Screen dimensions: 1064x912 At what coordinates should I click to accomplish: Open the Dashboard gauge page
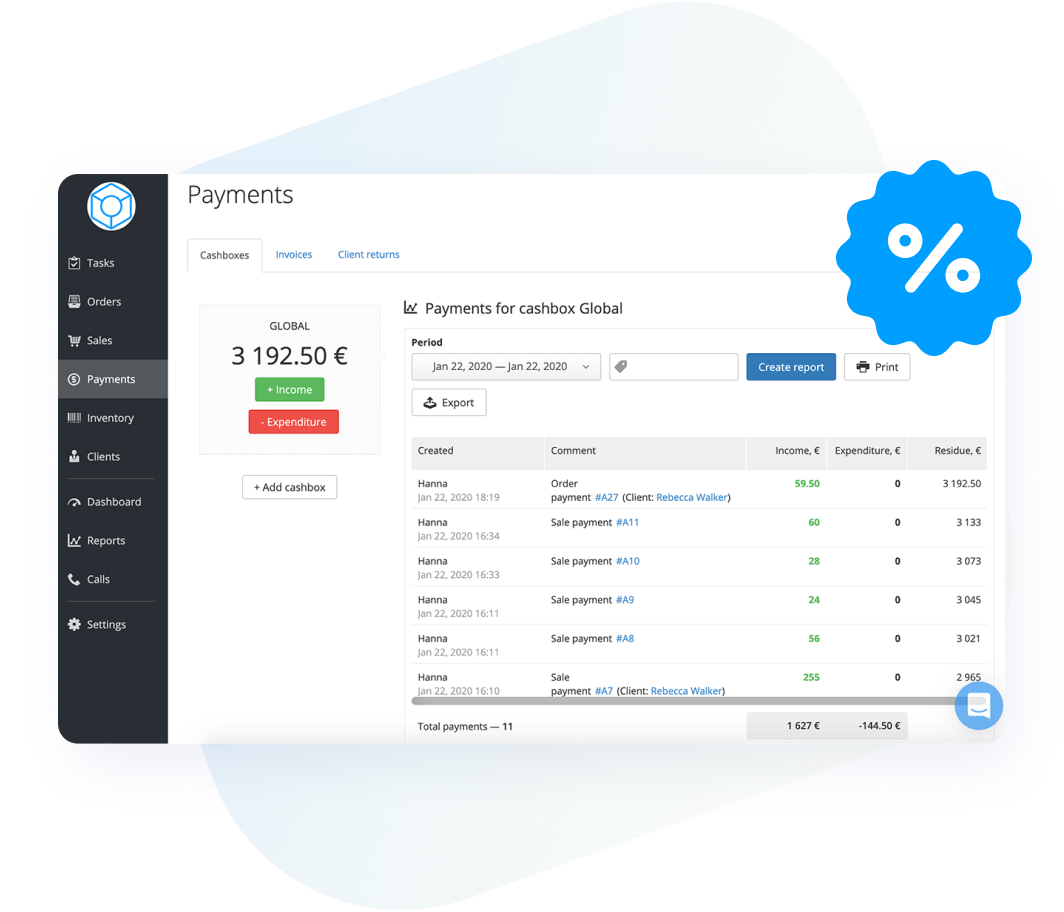113,502
